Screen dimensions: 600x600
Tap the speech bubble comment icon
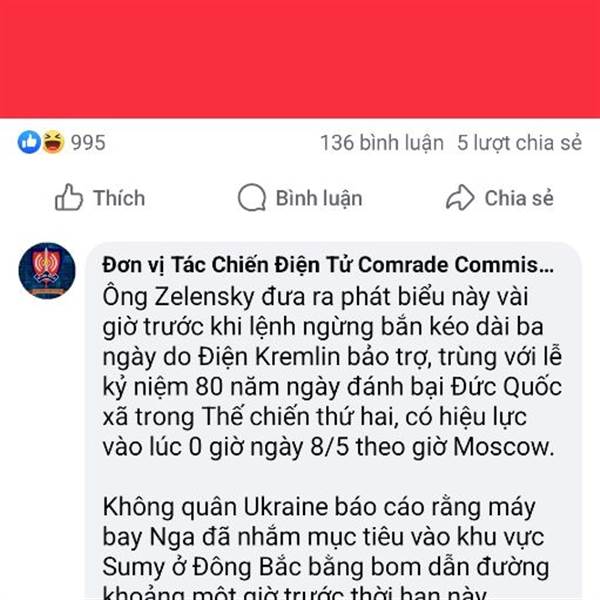[x=252, y=198]
